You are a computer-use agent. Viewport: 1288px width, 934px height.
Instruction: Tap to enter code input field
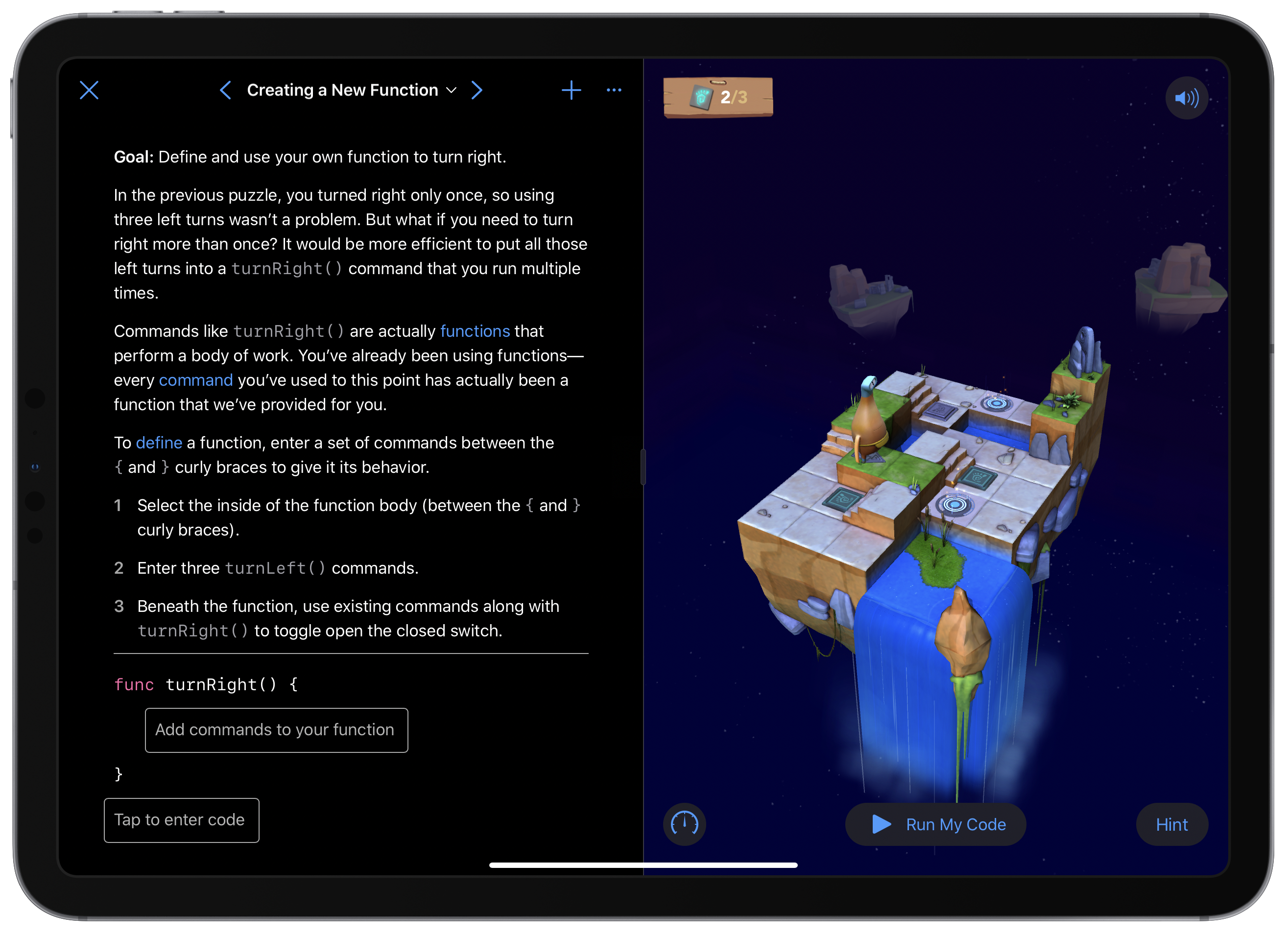pos(182,820)
